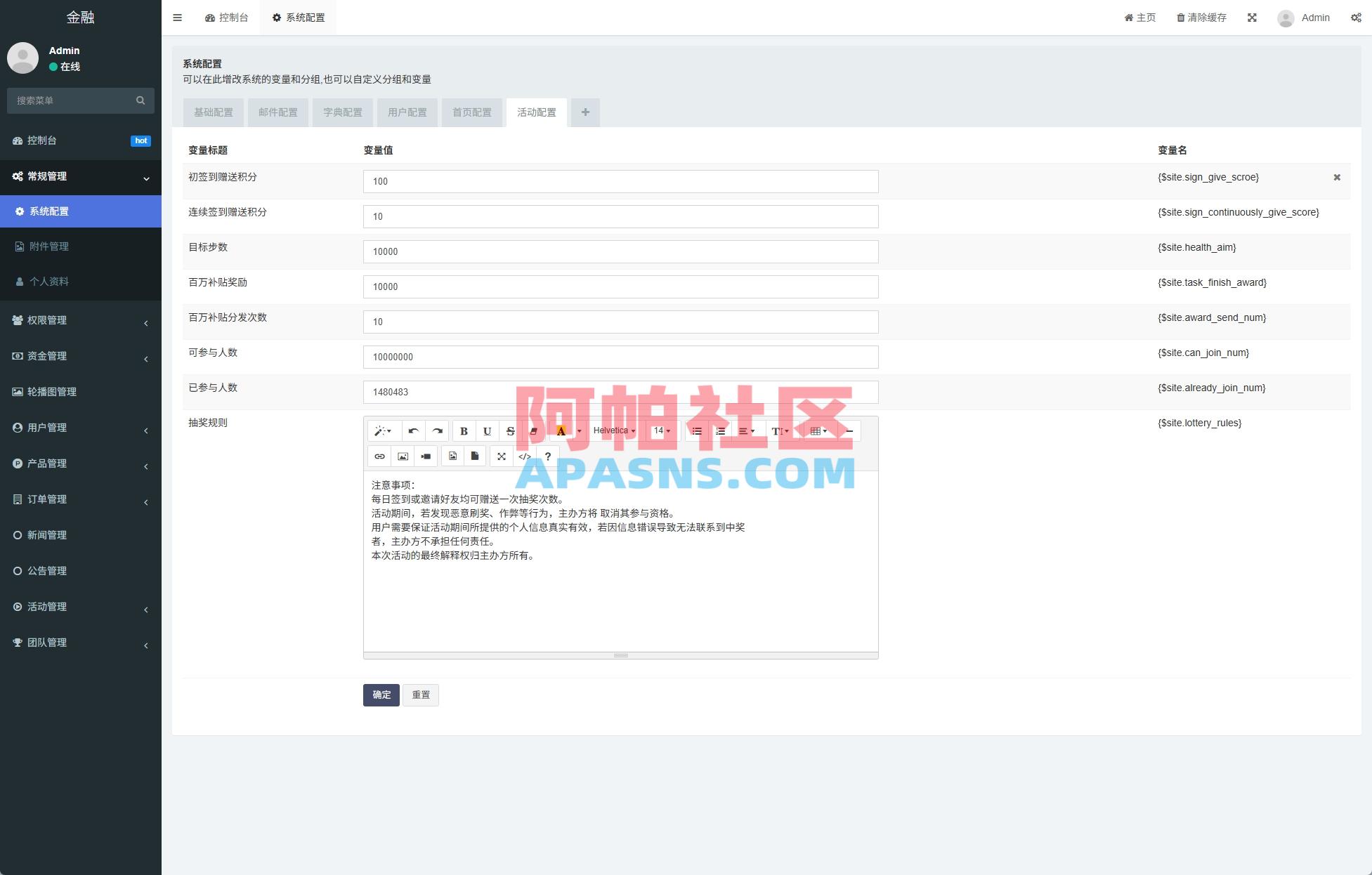1372x875 pixels.
Task: Open the insert picture icon in the editor
Action: click(402, 456)
